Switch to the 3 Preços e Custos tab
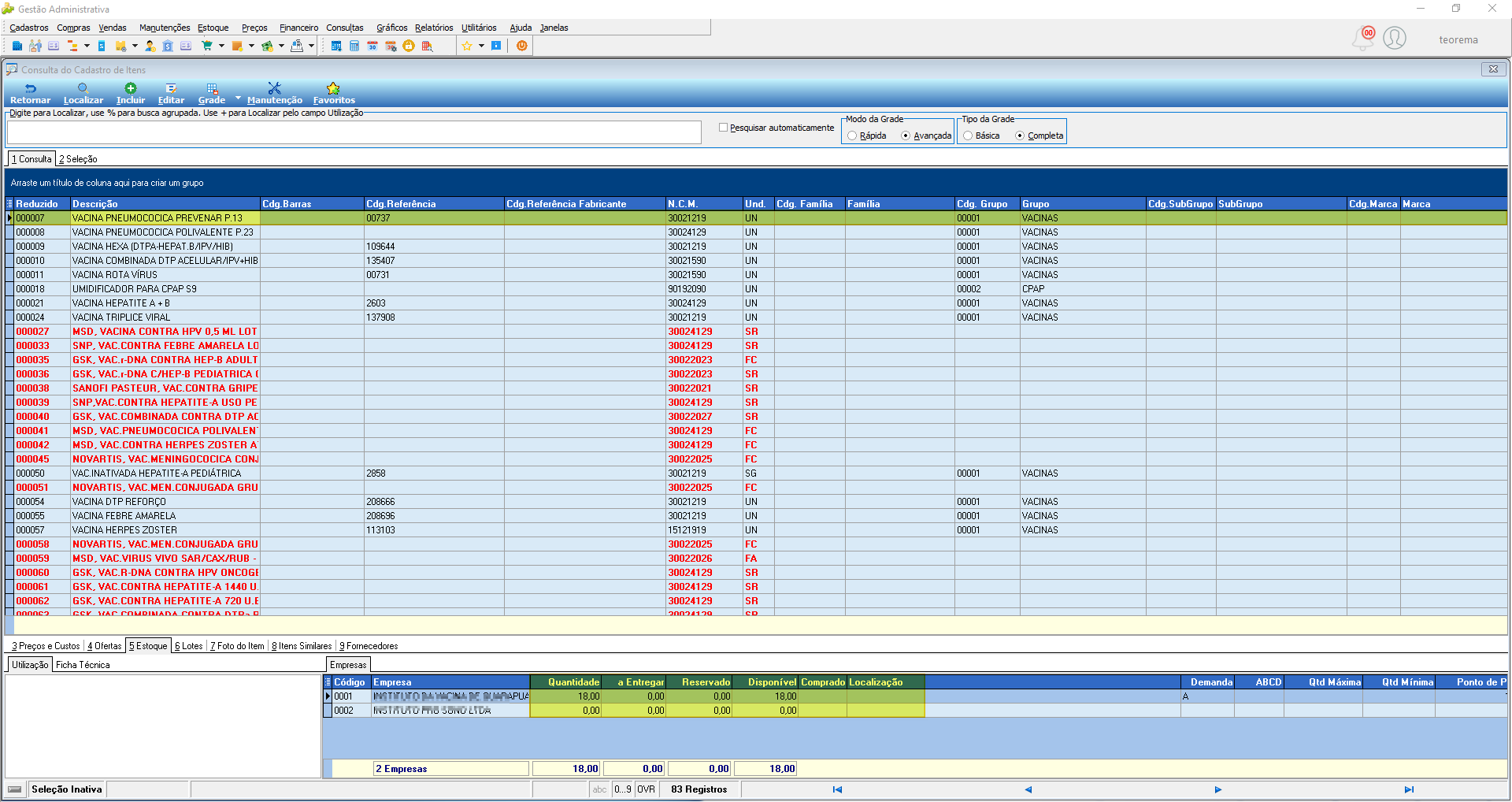 point(46,646)
